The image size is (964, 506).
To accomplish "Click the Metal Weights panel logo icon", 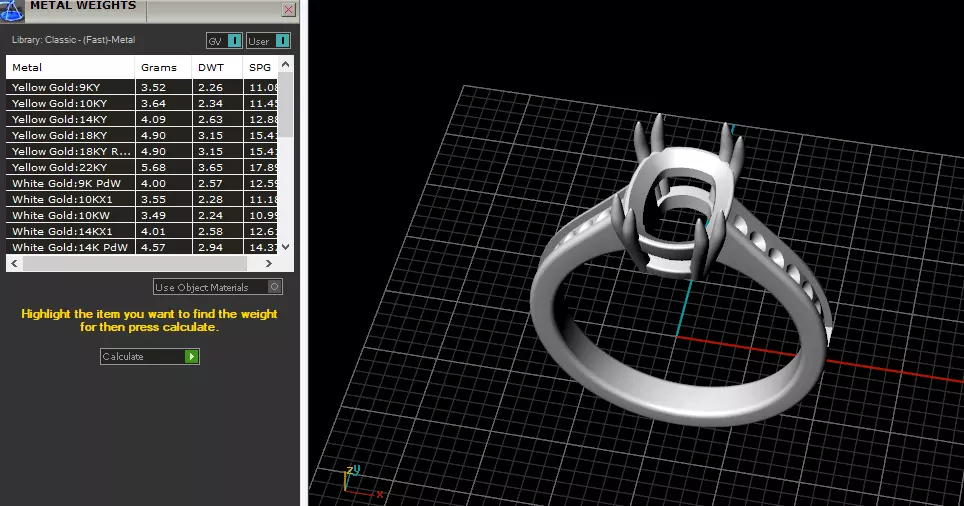I will coord(12,10).
